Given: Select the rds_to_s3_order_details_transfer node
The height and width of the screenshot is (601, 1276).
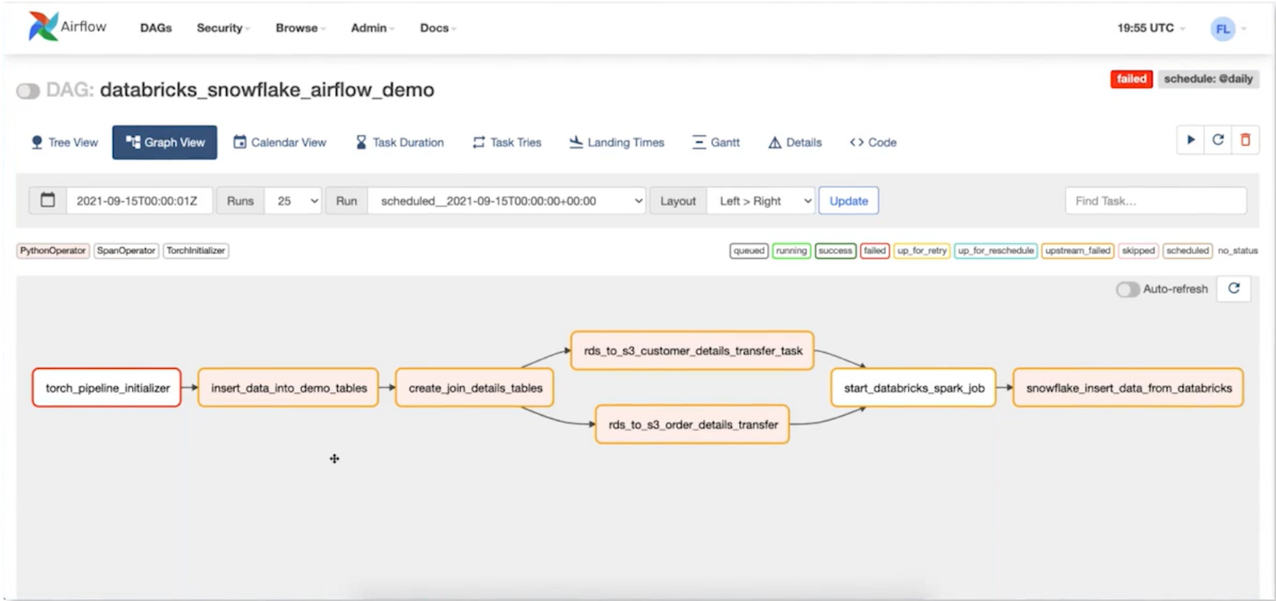Looking at the screenshot, I should coord(692,424).
